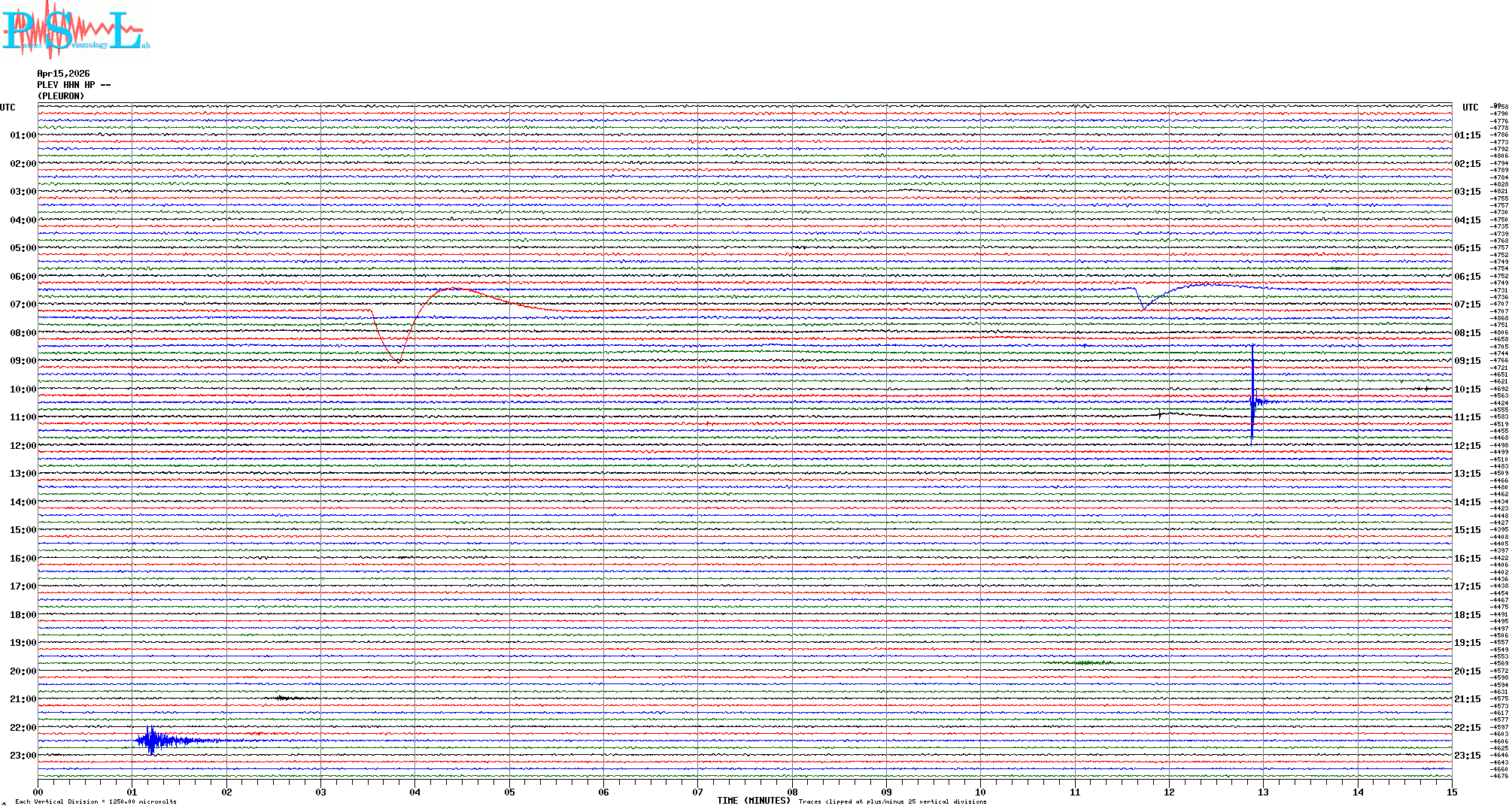
Task: Click the minute 15 axis label at bottom
Action: [1451, 792]
